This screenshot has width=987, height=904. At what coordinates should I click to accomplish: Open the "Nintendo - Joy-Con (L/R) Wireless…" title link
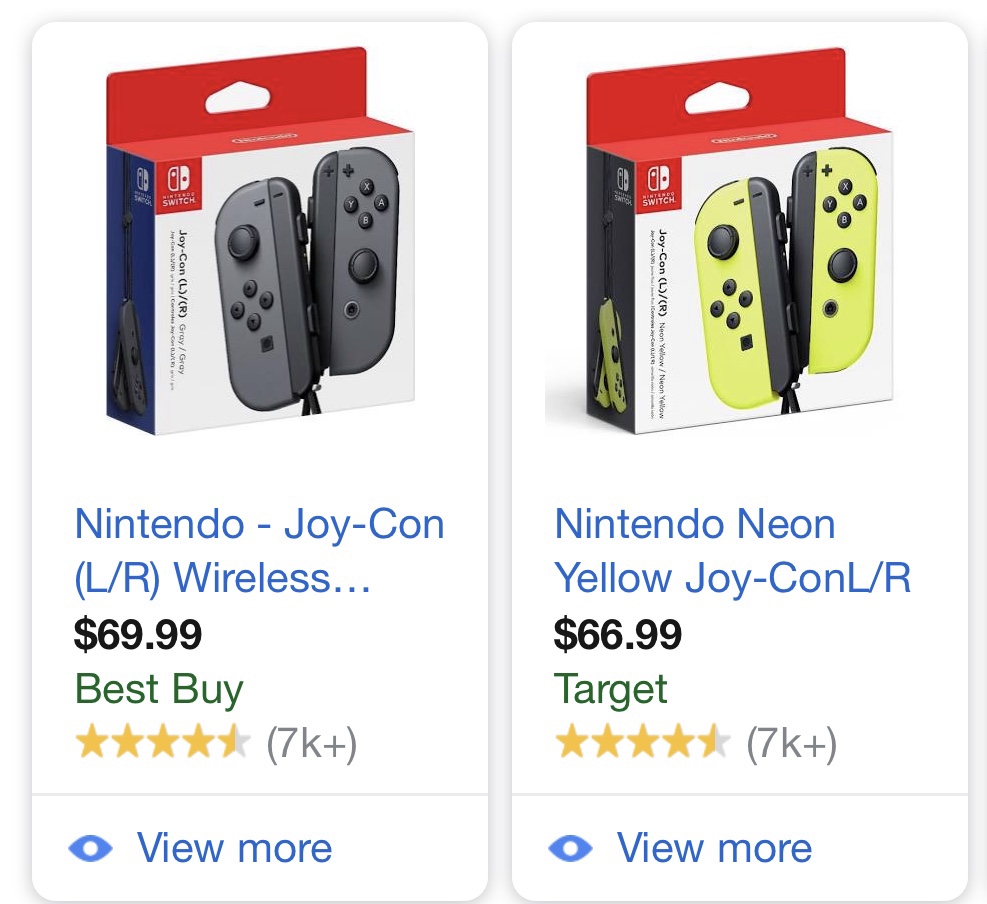(259, 551)
